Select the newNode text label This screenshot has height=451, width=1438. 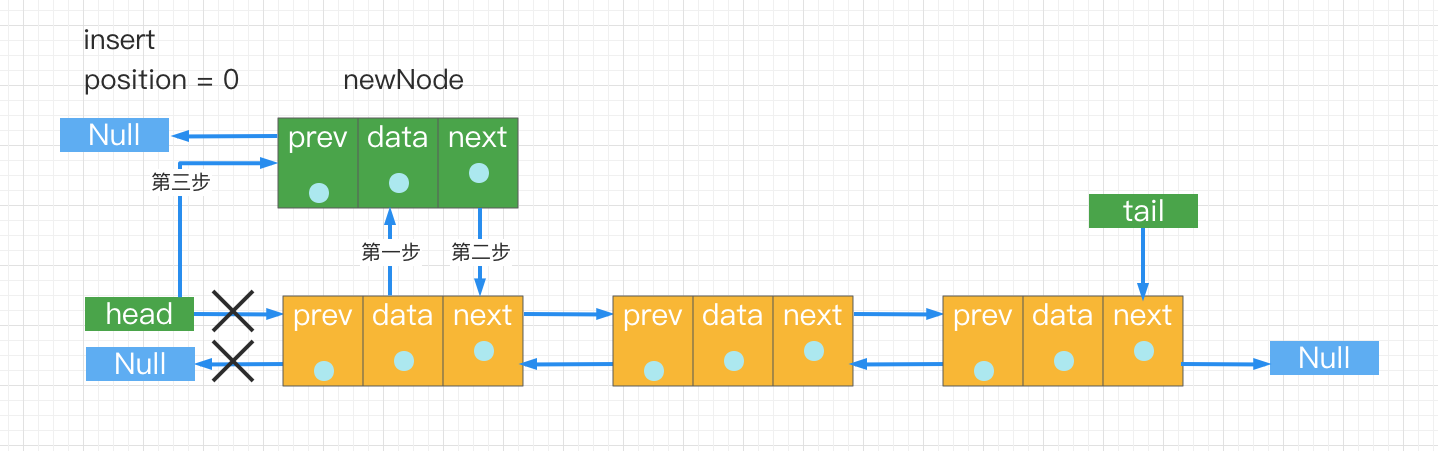[x=403, y=80]
